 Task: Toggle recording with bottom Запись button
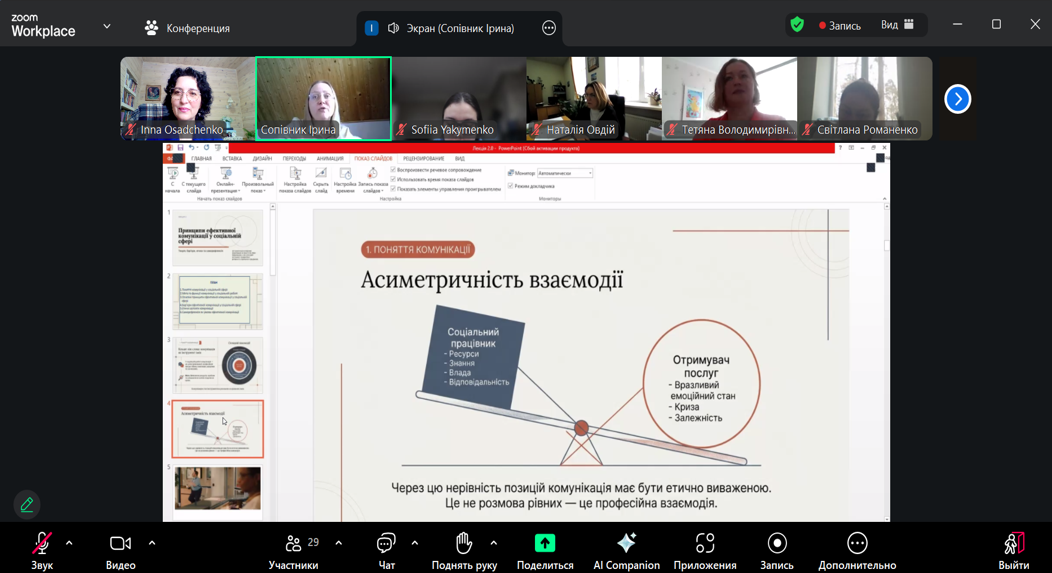(777, 543)
